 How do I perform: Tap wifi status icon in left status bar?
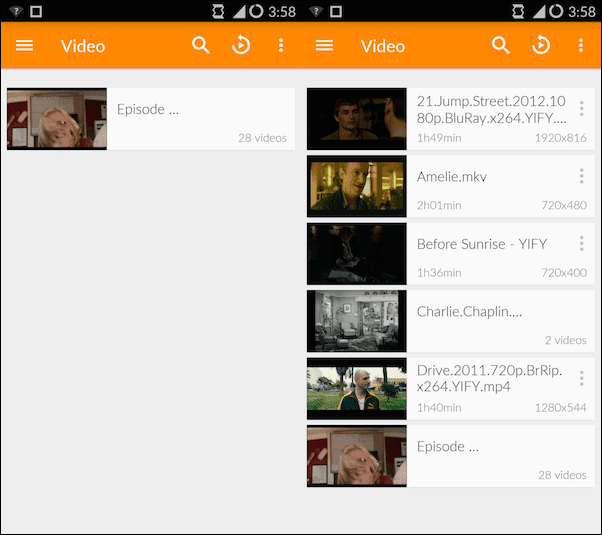(x=16, y=12)
